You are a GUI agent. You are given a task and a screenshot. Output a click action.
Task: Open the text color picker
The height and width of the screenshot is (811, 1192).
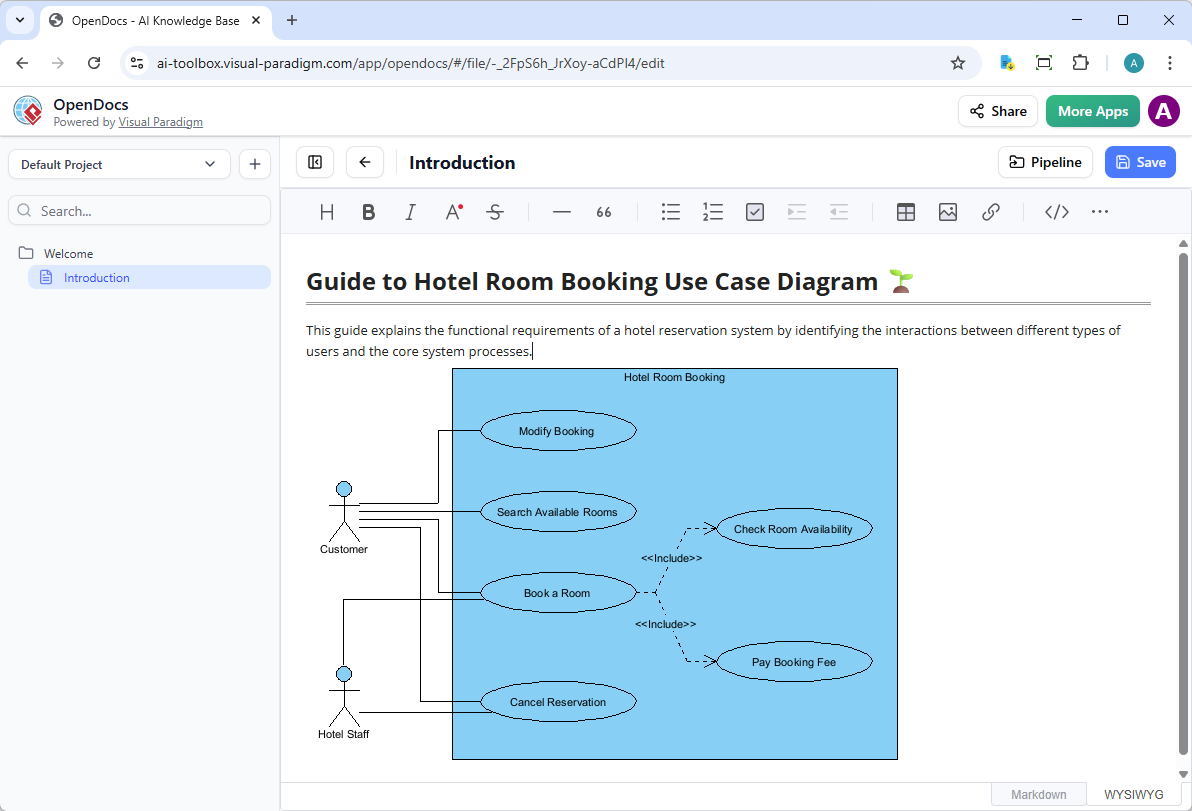coord(453,211)
